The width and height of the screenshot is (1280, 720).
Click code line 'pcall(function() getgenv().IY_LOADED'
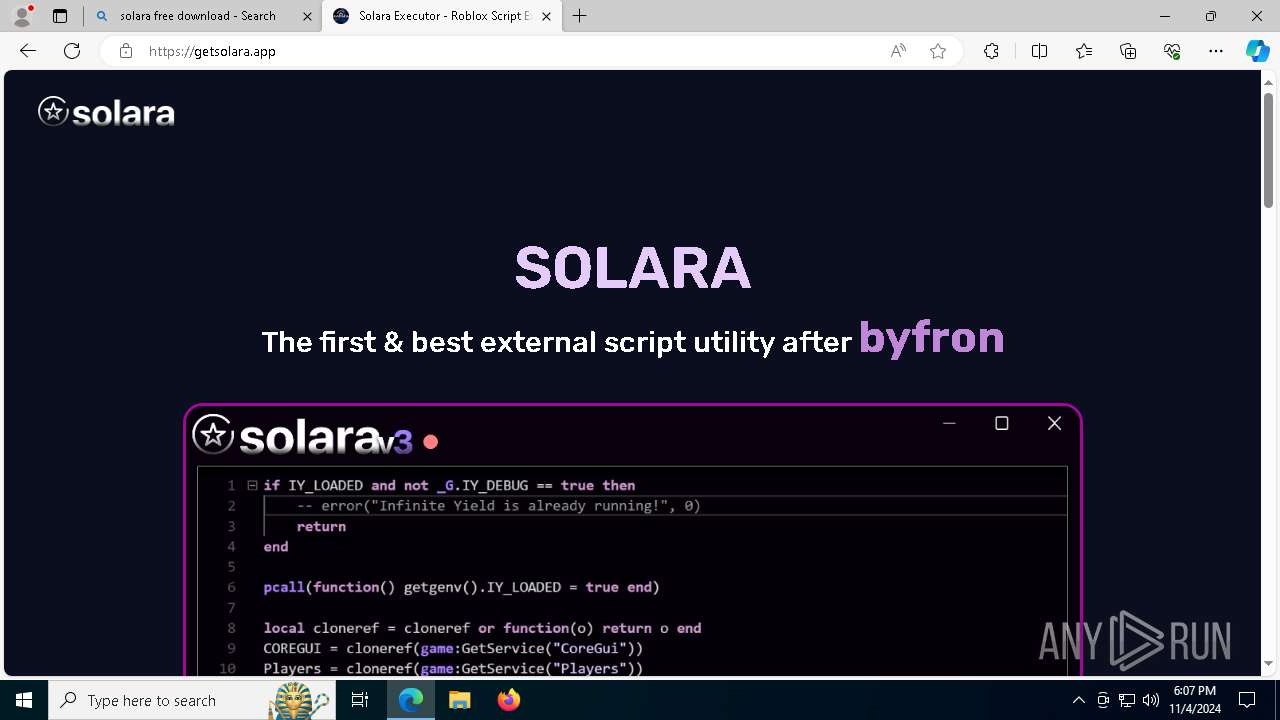coord(461,587)
